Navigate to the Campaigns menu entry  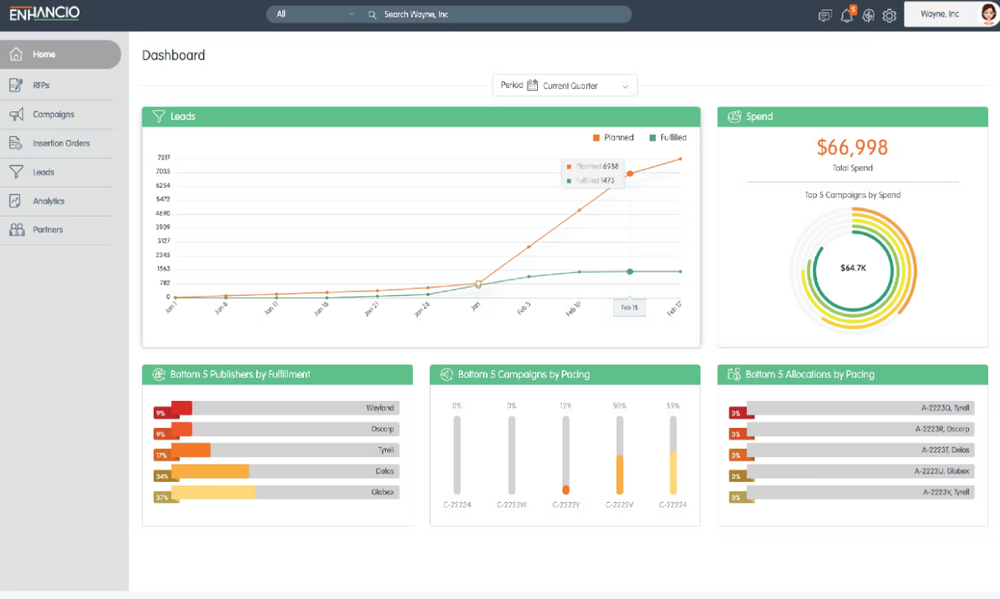tap(50, 114)
